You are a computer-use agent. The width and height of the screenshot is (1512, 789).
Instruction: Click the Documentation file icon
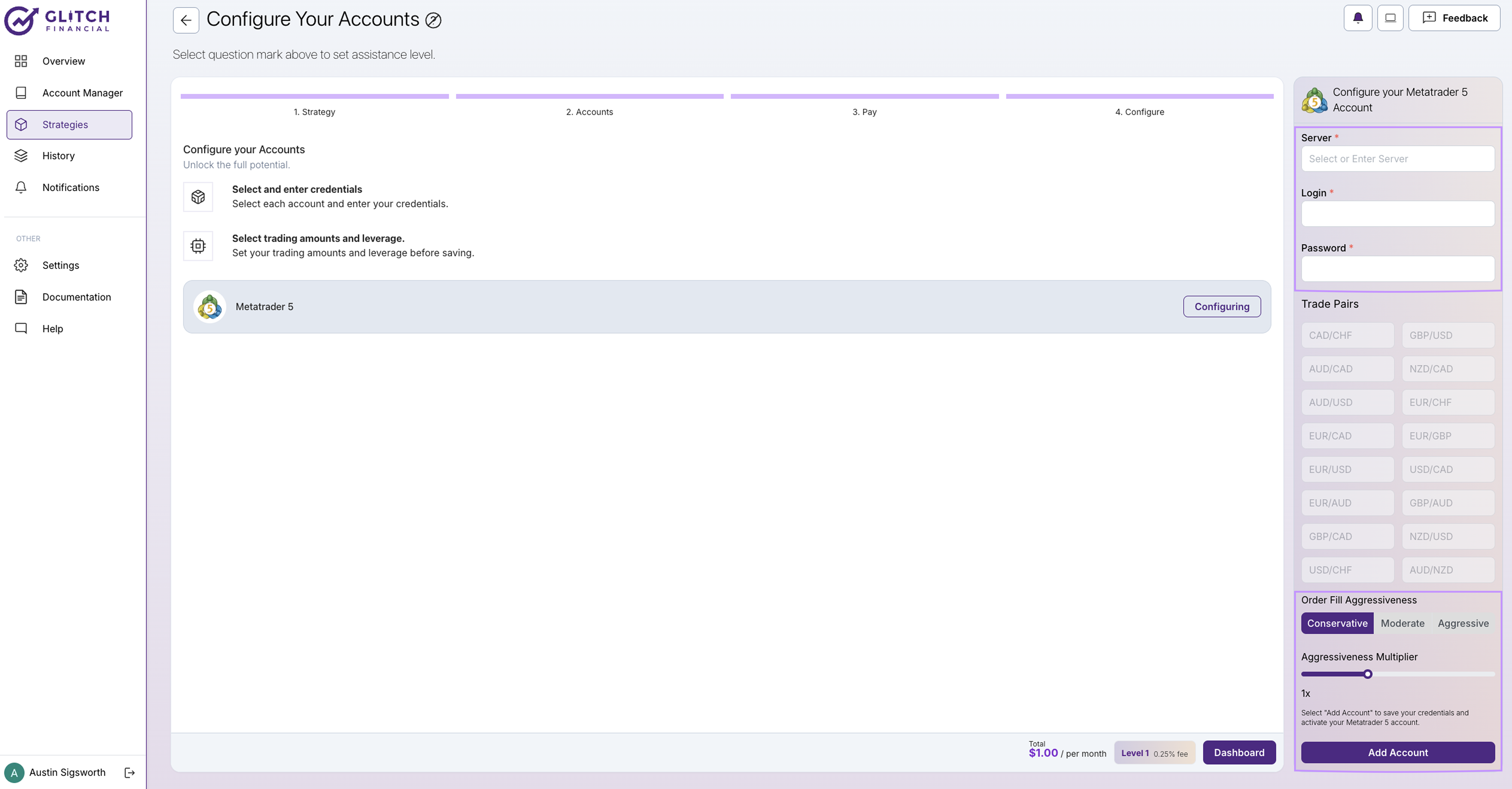click(21, 297)
